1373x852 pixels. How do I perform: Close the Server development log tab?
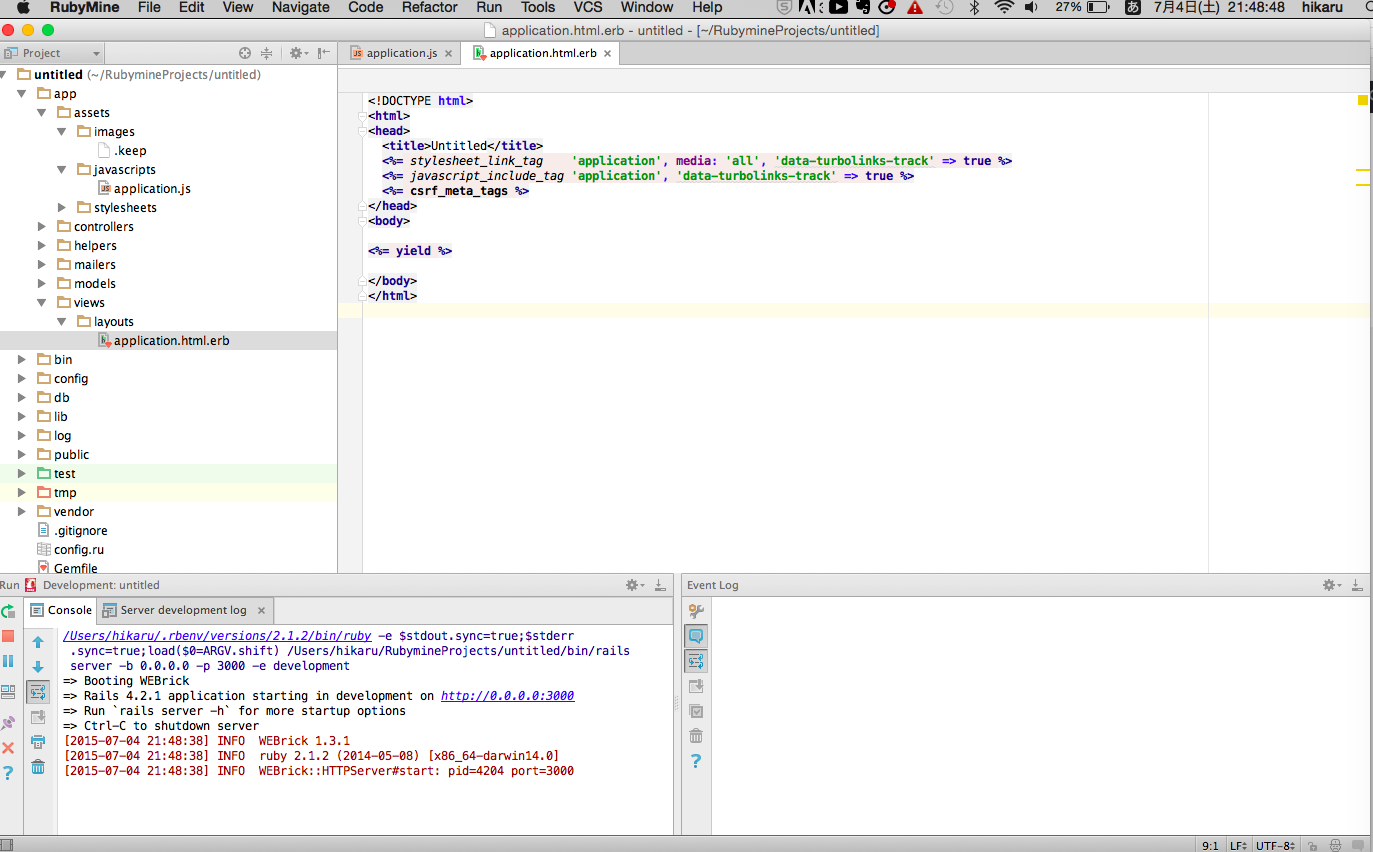tap(261, 610)
